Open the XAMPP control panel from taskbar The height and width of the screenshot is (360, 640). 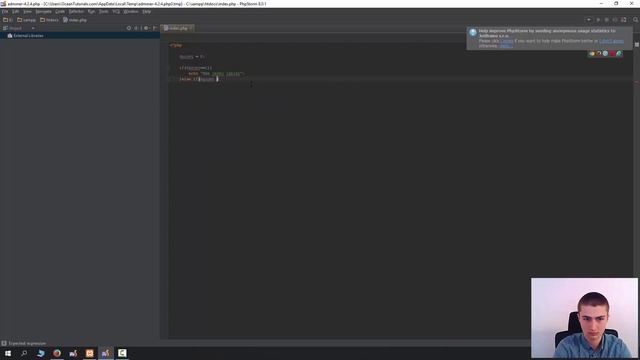pos(89,353)
